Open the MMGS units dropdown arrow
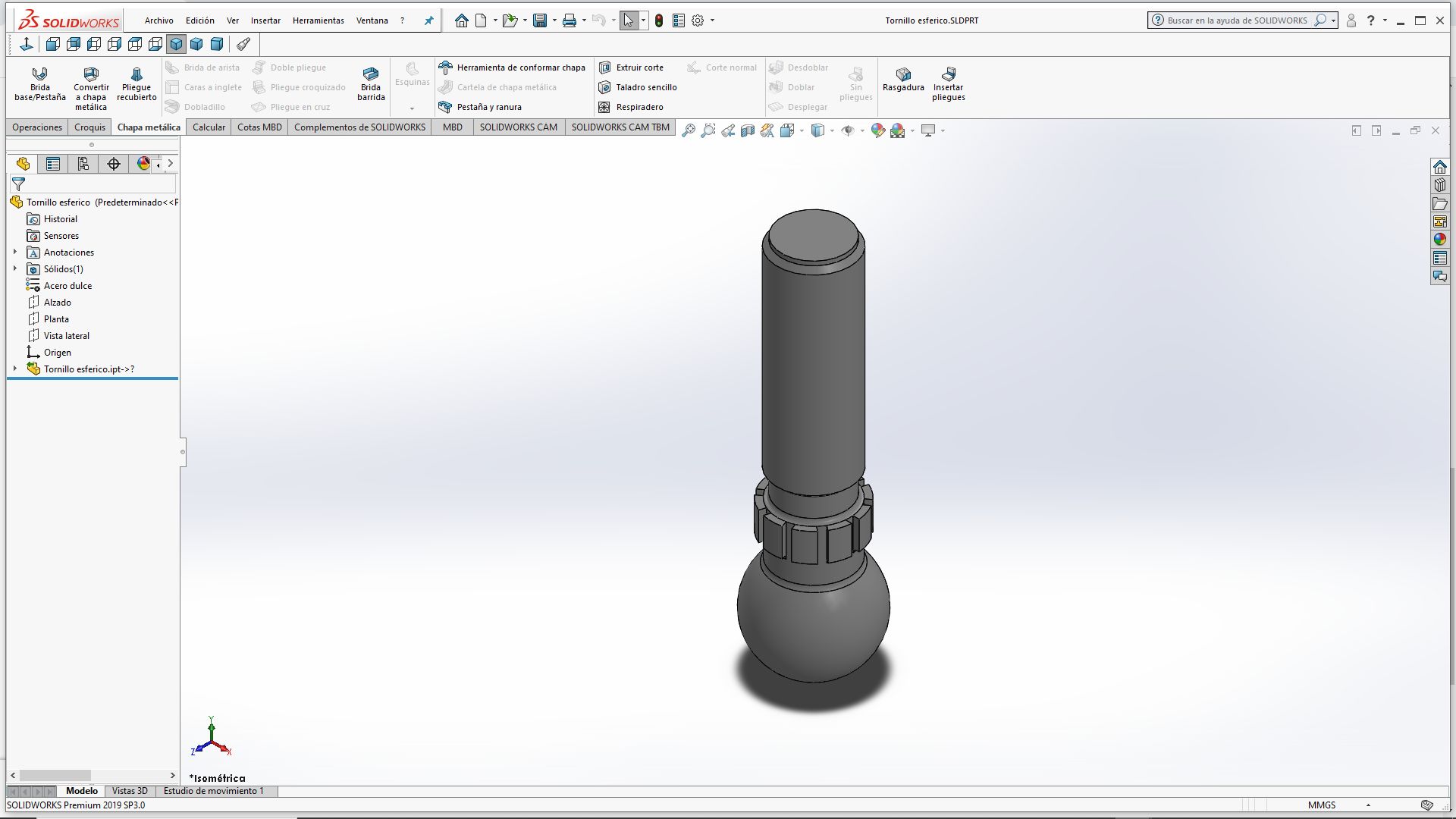 [1368, 805]
